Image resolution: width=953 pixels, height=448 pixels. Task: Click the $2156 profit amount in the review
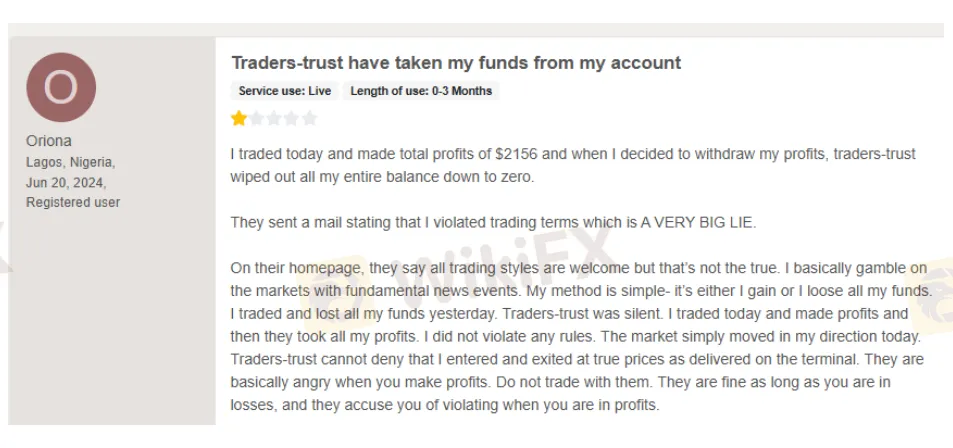(517, 154)
